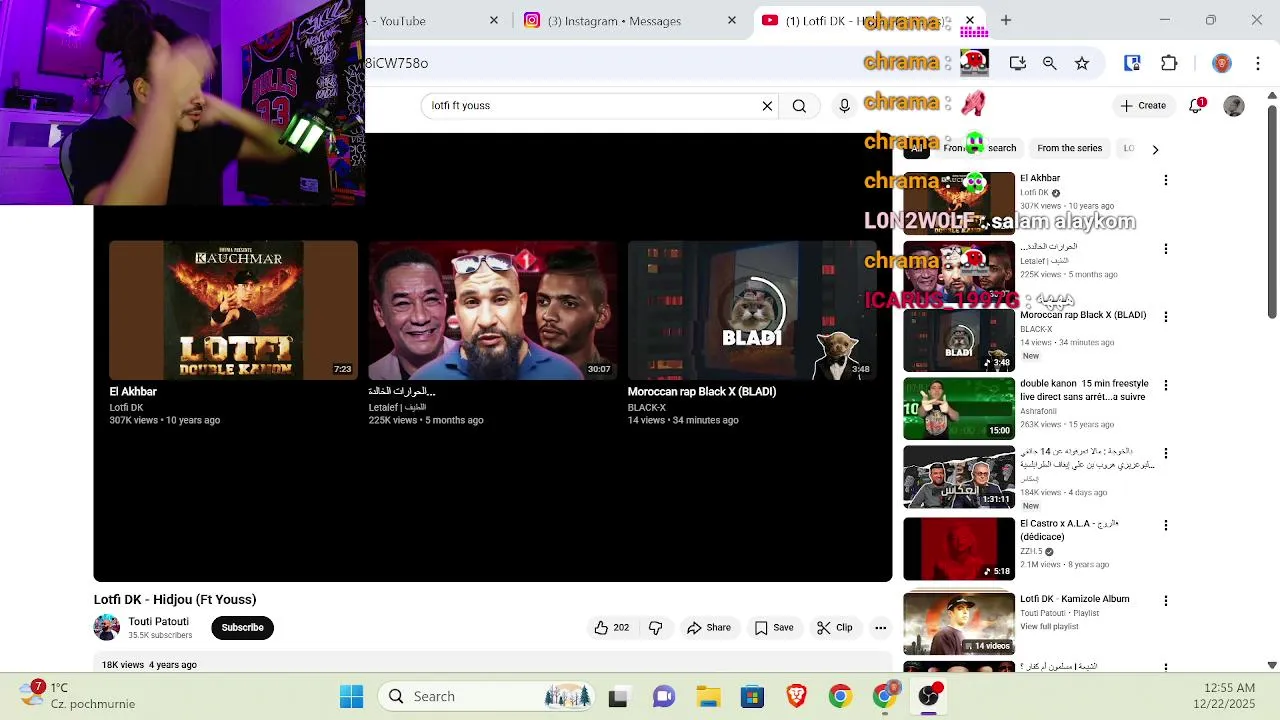1280x720 pixels.
Task: Click the install app icon in address bar
Action: (1018, 63)
